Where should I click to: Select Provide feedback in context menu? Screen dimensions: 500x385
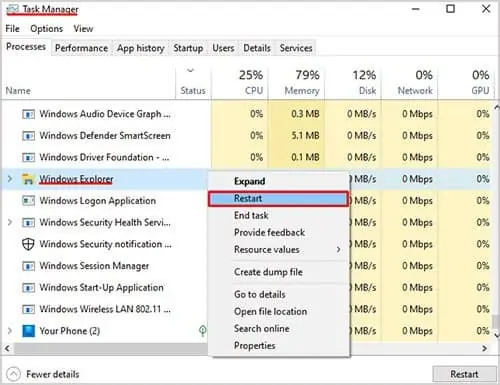pos(279,232)
